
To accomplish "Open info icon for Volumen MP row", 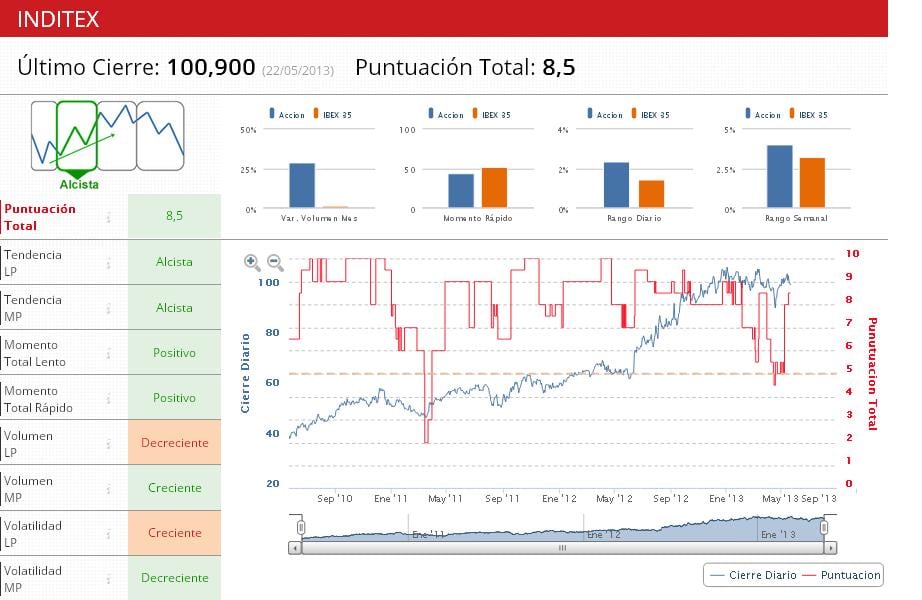I will (109, 489).
